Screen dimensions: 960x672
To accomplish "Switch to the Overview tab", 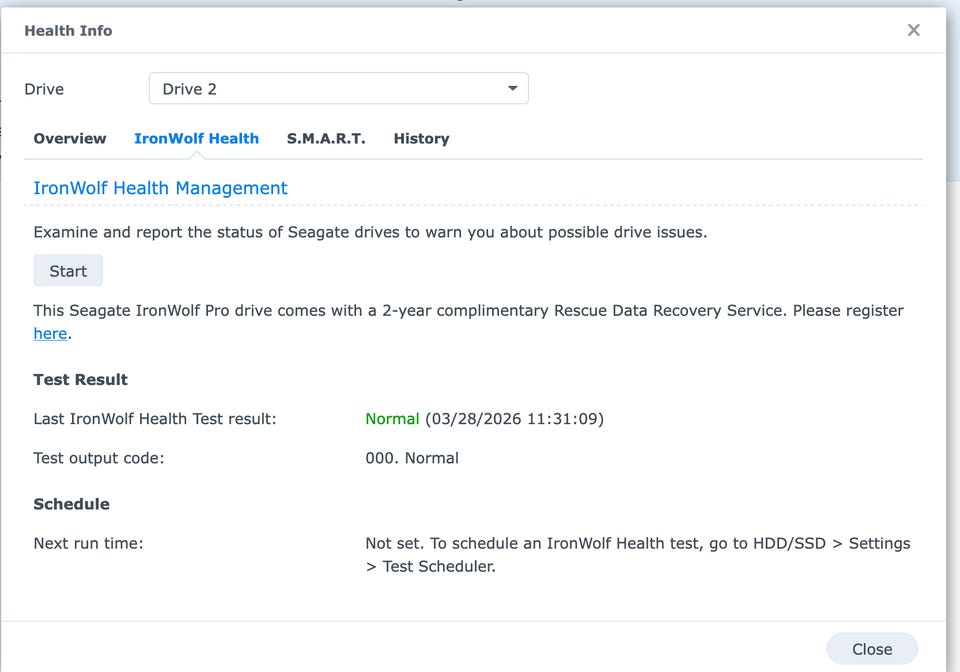I will pyautogui.click(x=70, y=138).
